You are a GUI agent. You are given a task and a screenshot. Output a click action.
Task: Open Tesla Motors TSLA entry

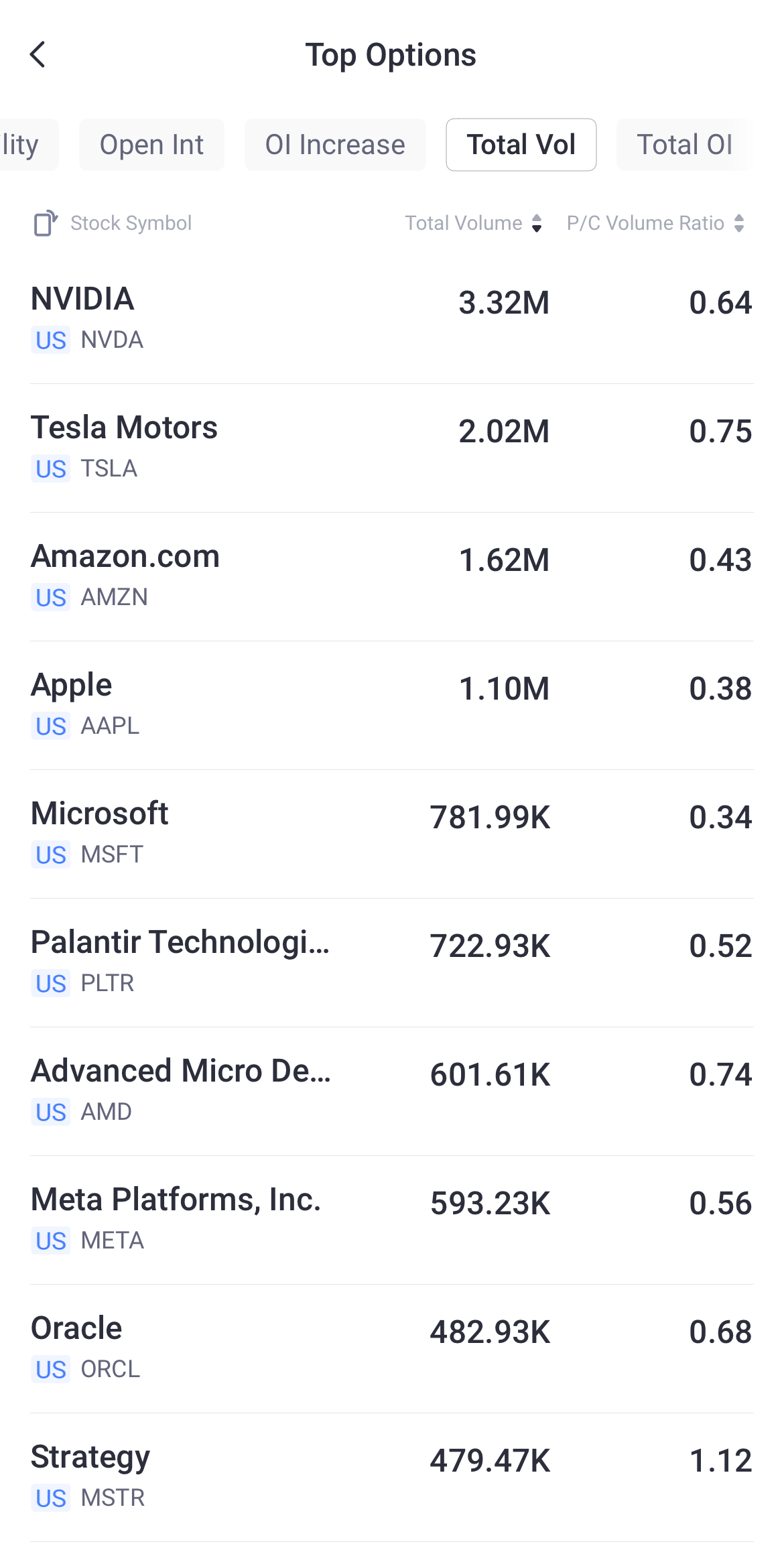pyautogui.click(x=392, y=448)
